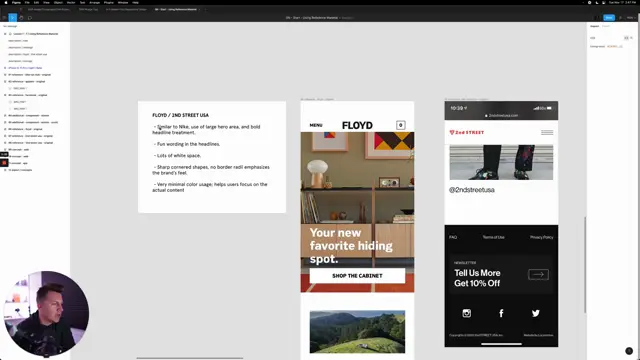The height and width of the screenshot is (360, 640).
Task: Click SHOP THE CABINET button
Action: pyautogui.click(x=357, y=276)
